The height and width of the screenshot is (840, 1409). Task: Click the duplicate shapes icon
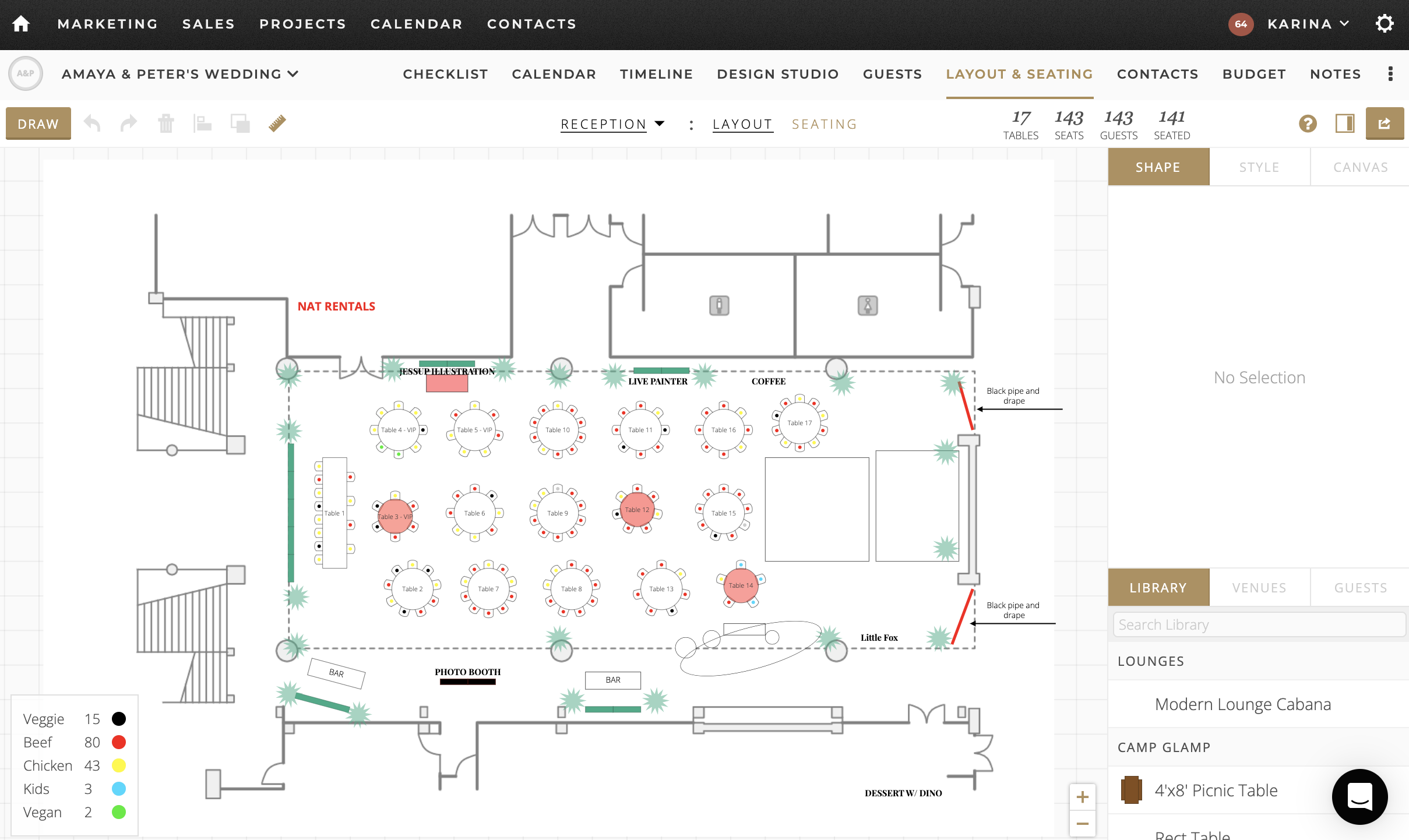pyautogui.click(x=240, y=123)
